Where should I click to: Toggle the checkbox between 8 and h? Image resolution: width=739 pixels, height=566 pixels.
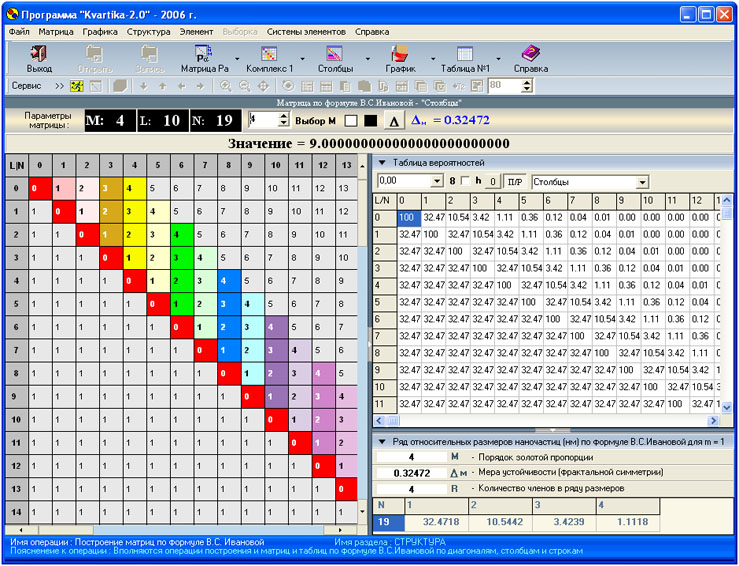[465, 181]
